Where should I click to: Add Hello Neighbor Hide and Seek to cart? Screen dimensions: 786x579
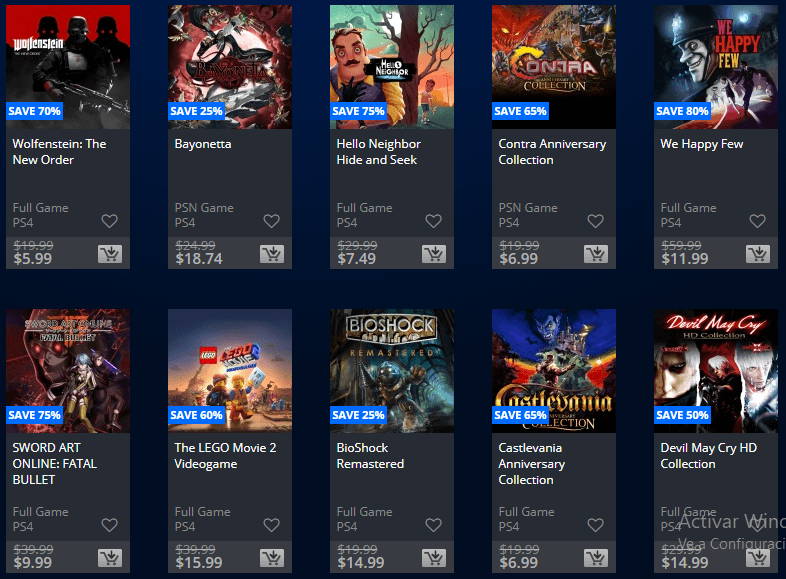tap(434, 254)
